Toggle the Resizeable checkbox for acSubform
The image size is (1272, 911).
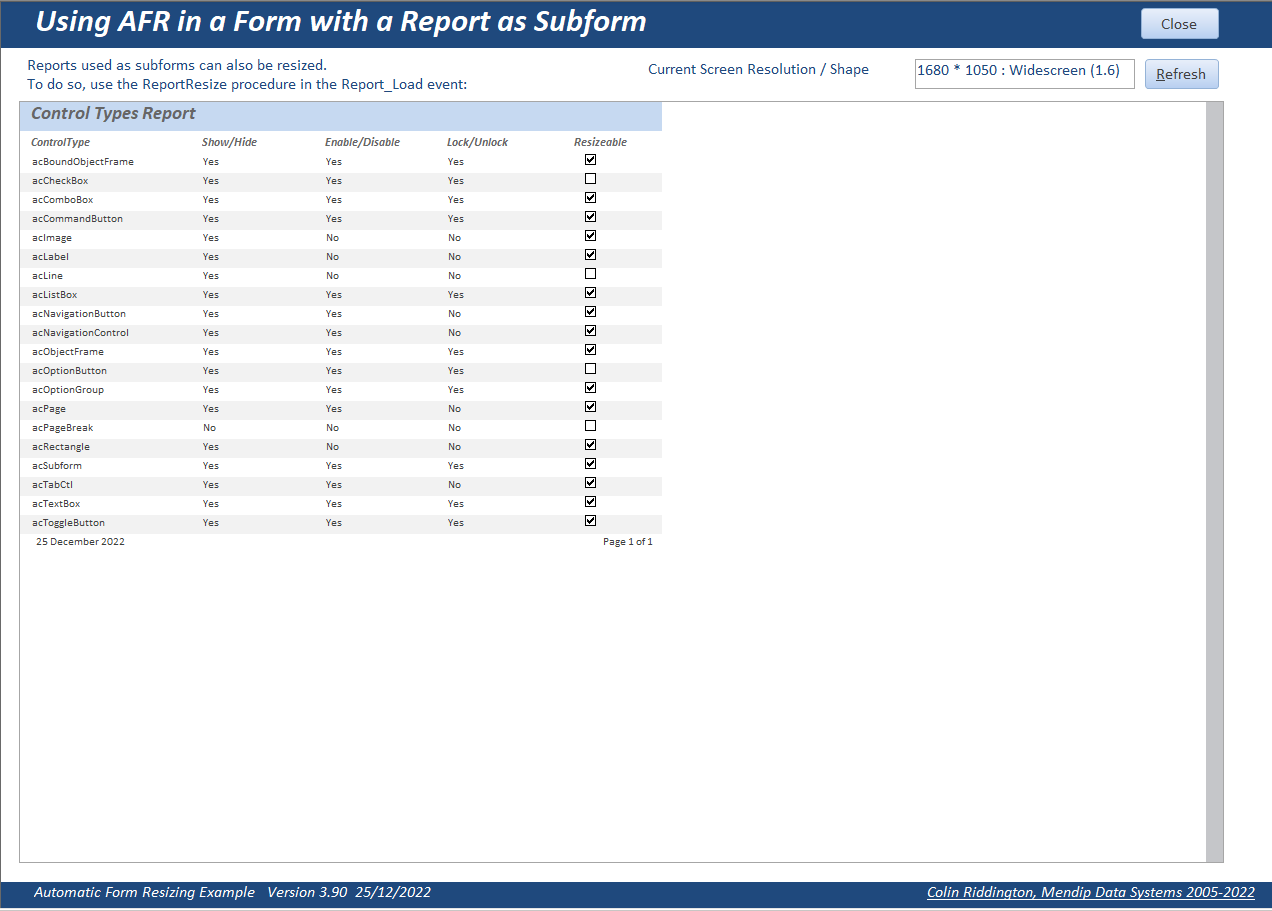[590, 463]
